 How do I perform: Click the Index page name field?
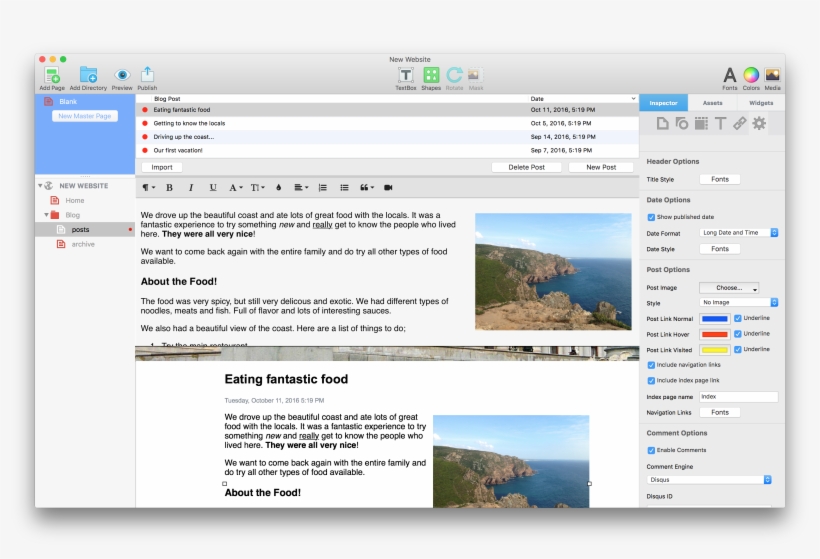tap(738, 397)
